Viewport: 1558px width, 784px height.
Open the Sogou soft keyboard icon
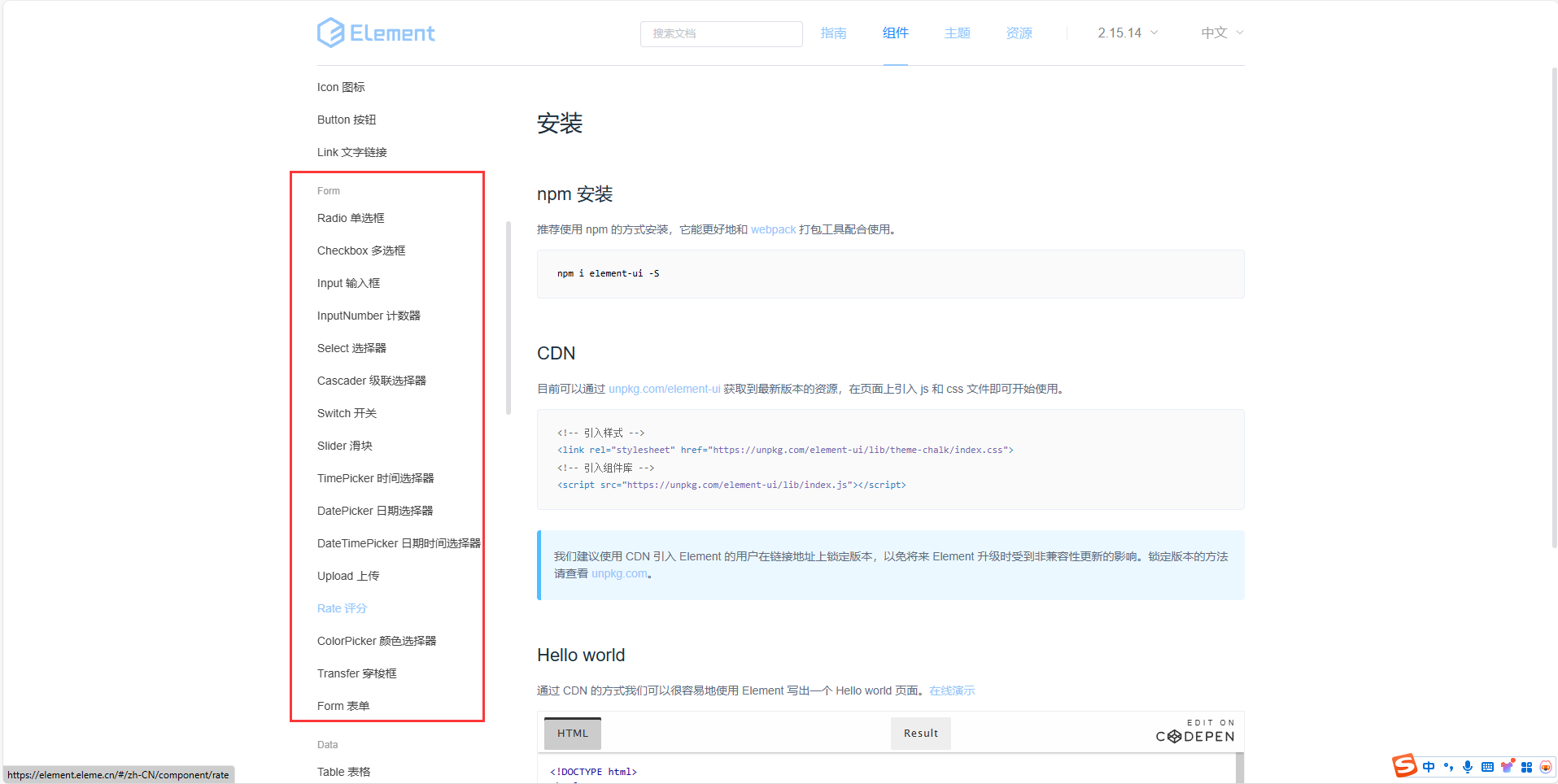(x=1488, y=766)
